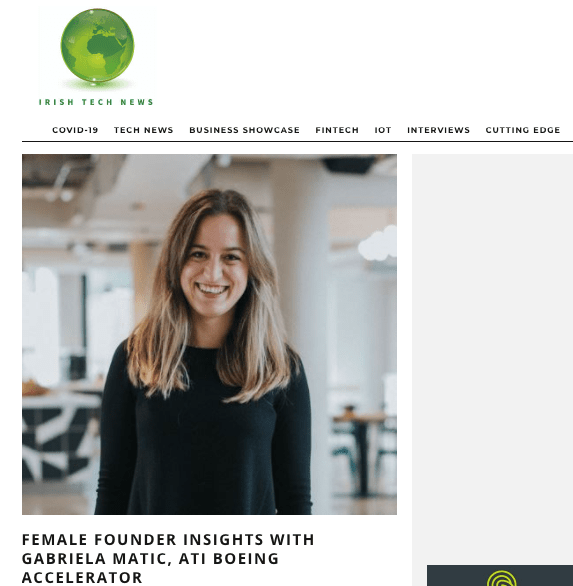
Task: Click the dark sidebar banner
Action: (x=500, y=576)
